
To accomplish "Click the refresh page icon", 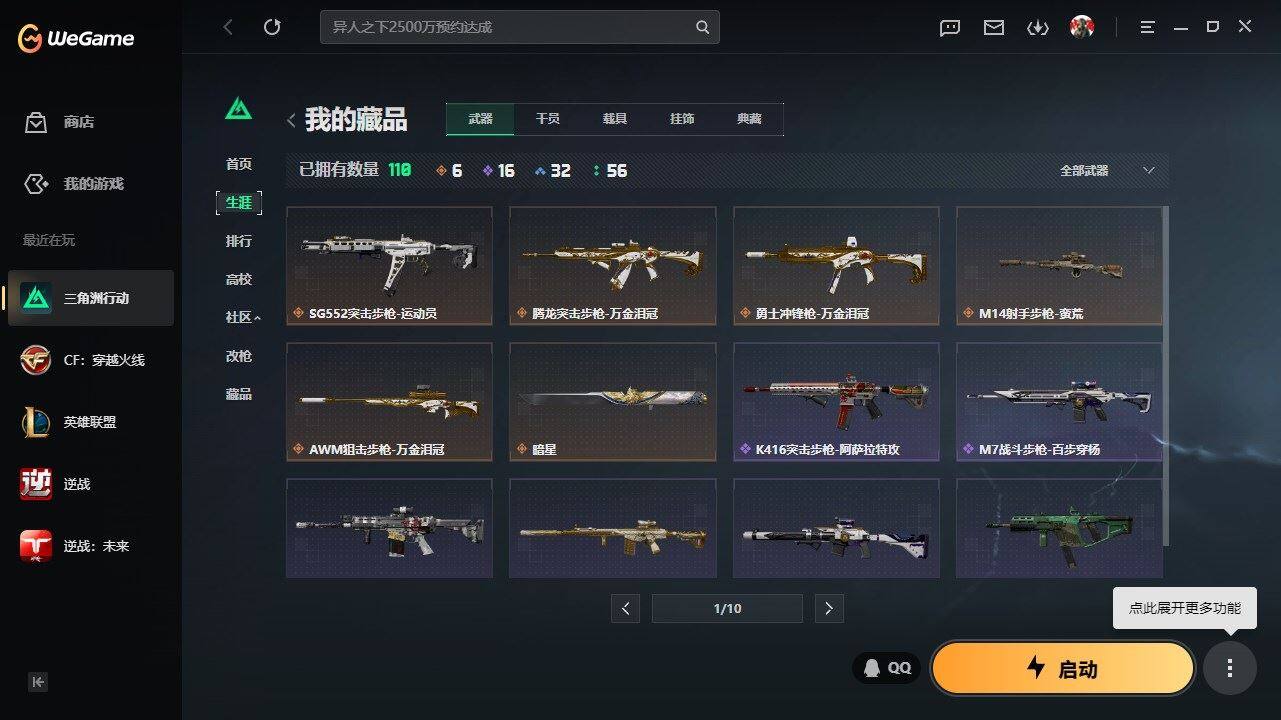I will [x=272, y=27].
